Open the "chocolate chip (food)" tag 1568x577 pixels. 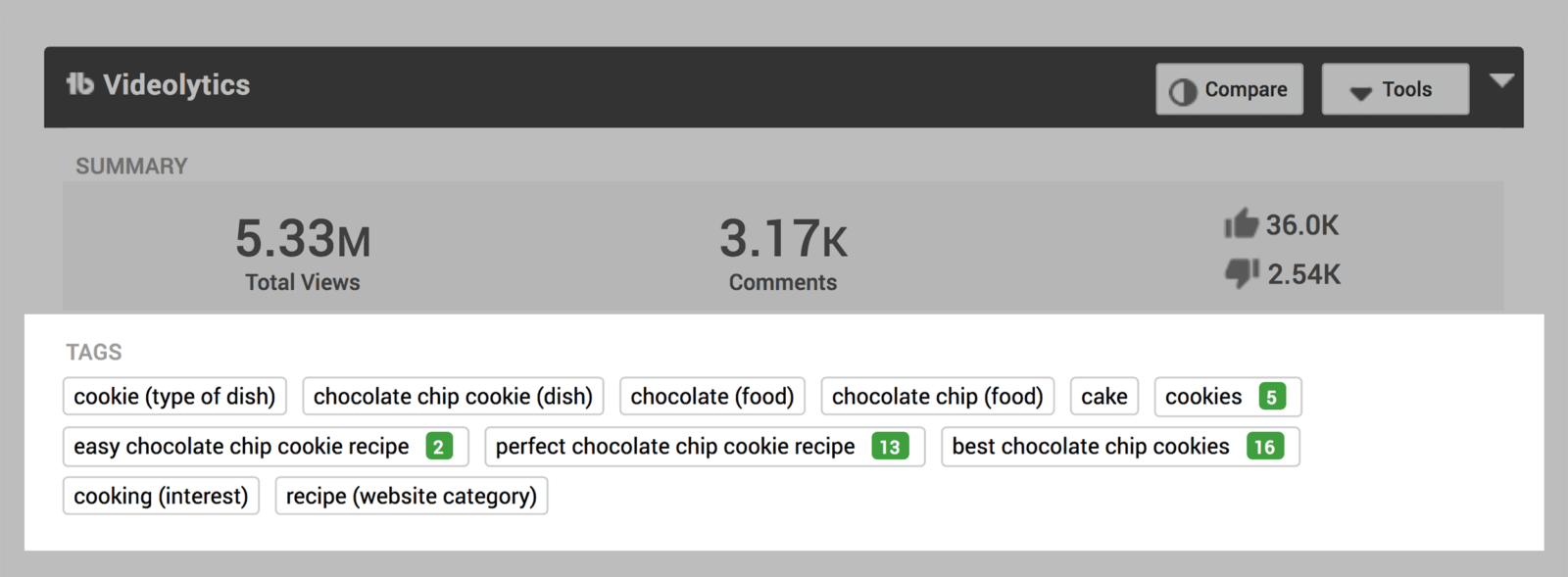[x=937, y=397]
